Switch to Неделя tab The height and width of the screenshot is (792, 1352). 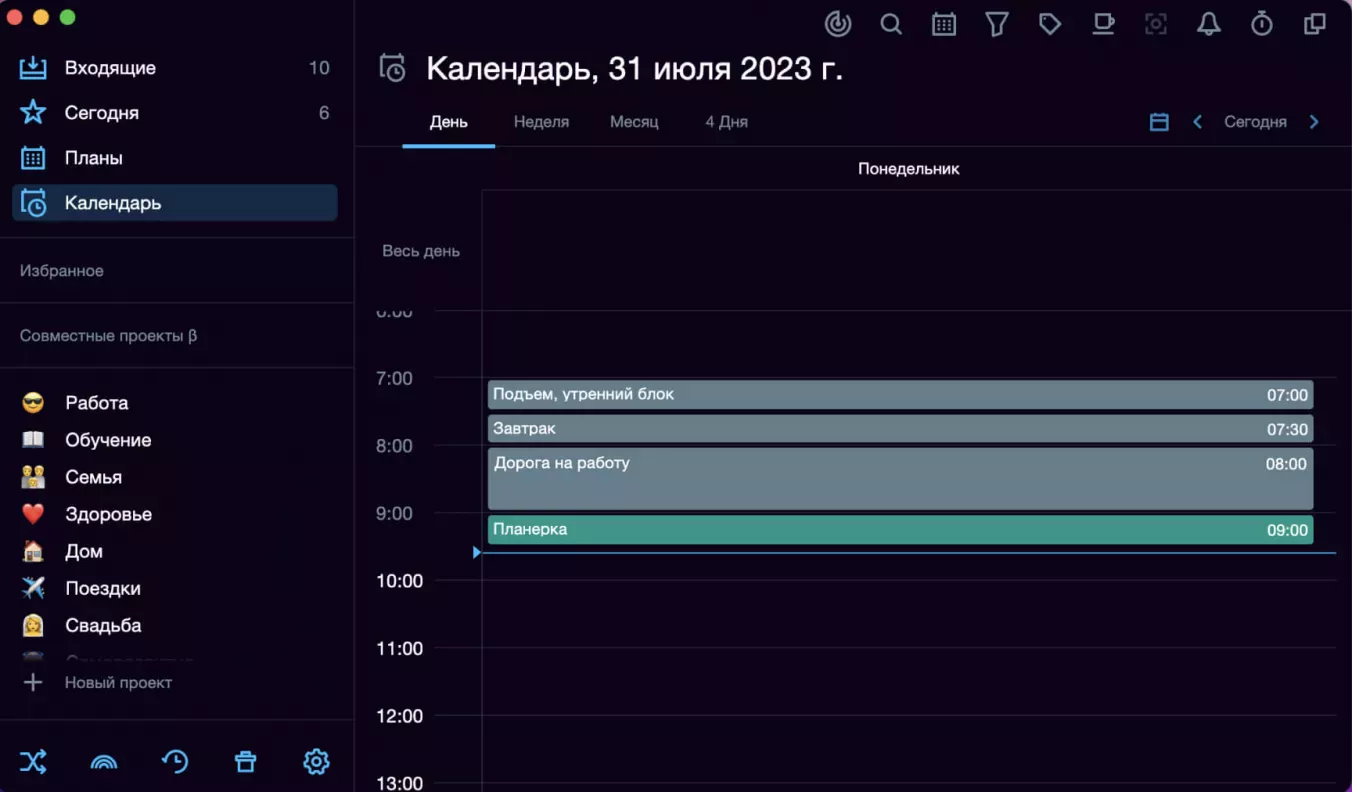[x=541, y=122]
